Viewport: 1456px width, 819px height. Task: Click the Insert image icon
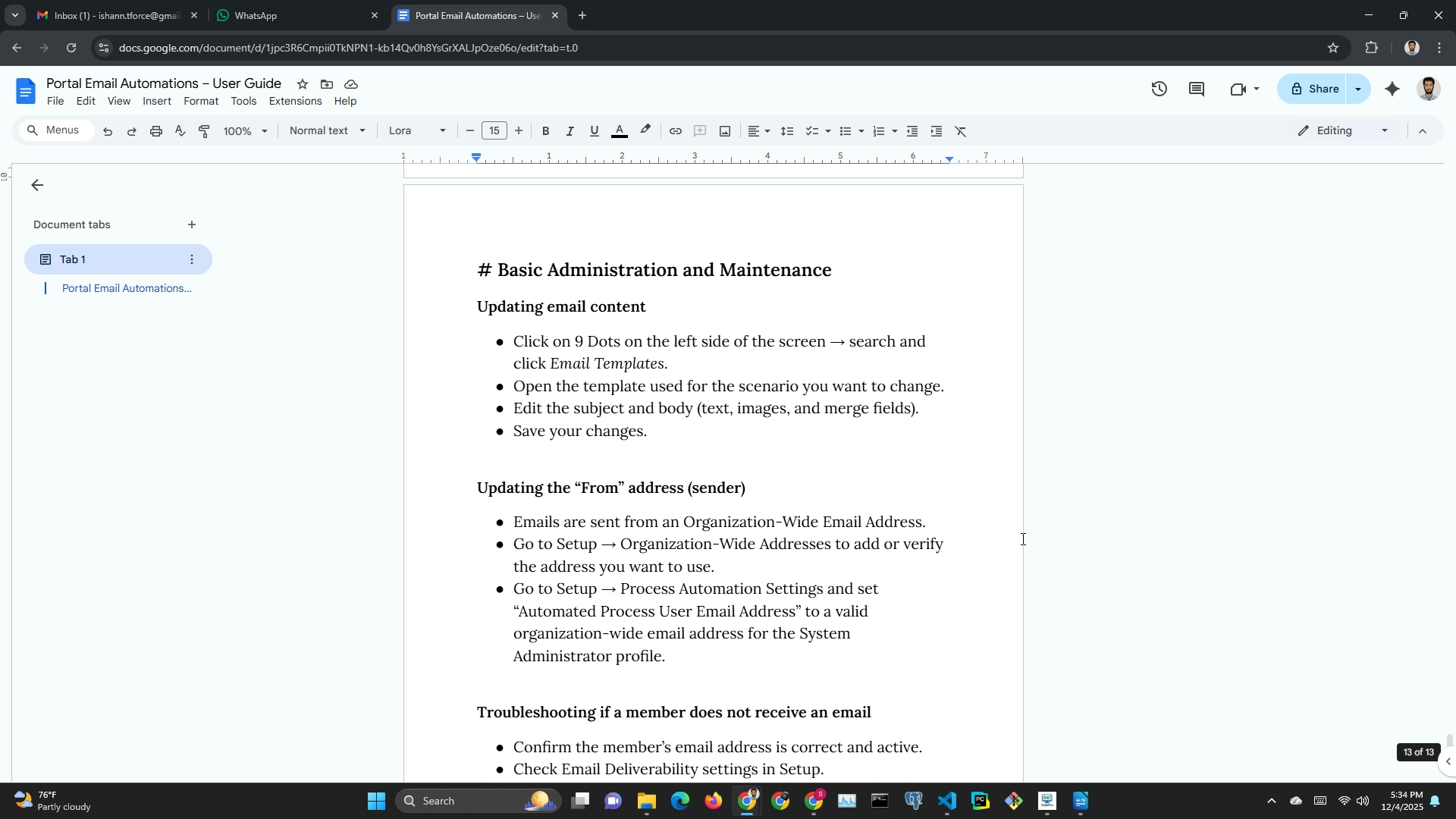tap(725, 131)
